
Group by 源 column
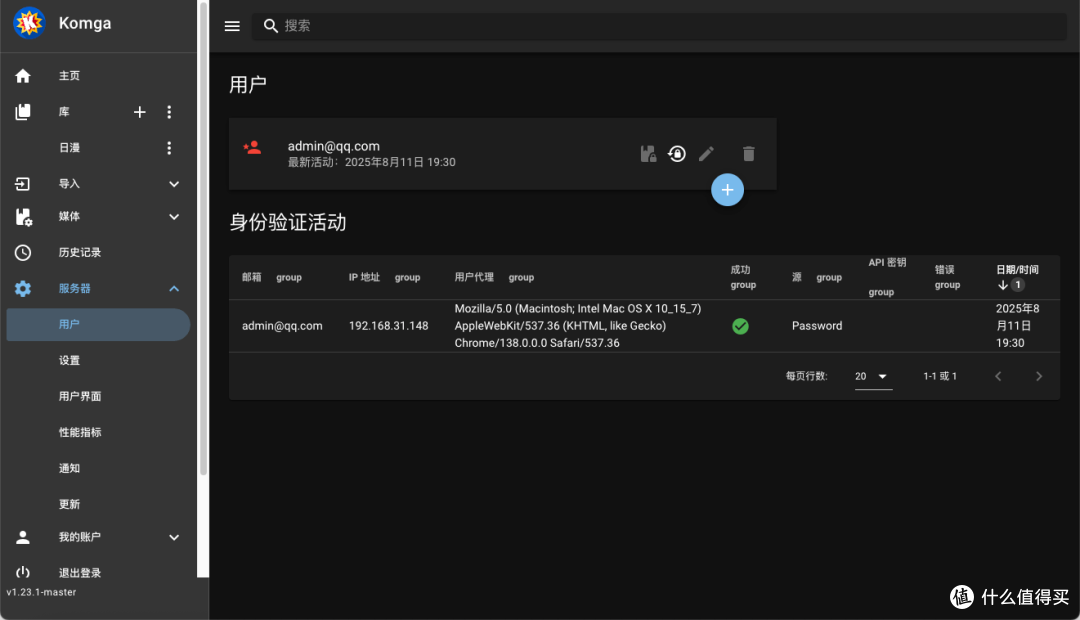tap(829, 277)
